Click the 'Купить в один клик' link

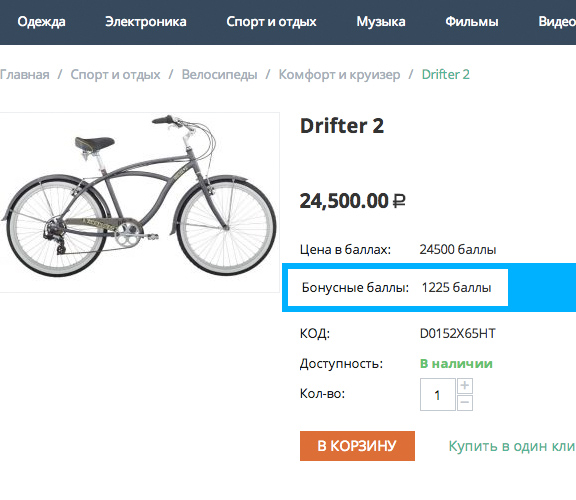[x=512, y=446]
